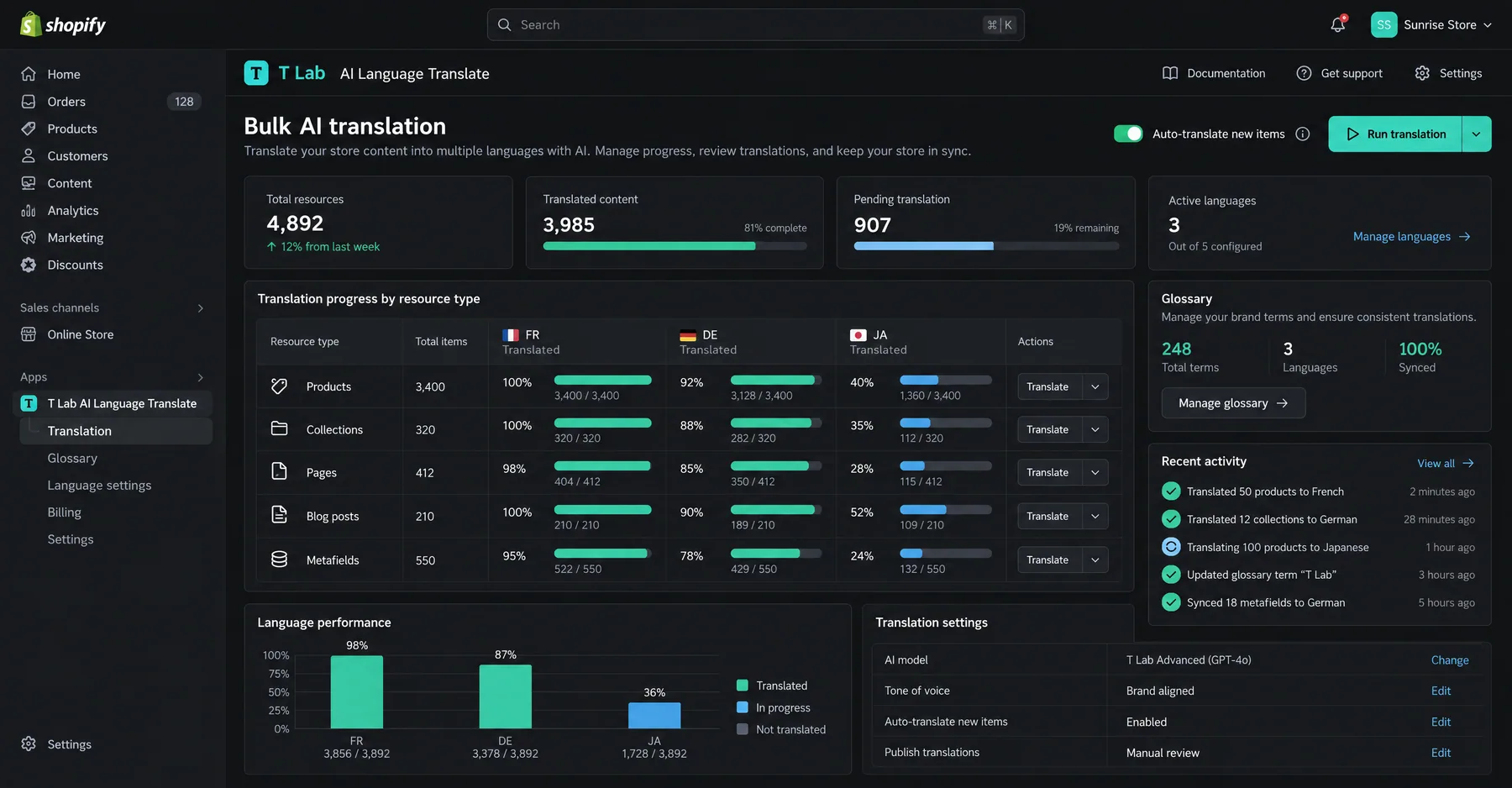This screenshot has width=1512, height=788.
Task: Open Translate dropdown for Collections row
Action: click(1095, 429)
